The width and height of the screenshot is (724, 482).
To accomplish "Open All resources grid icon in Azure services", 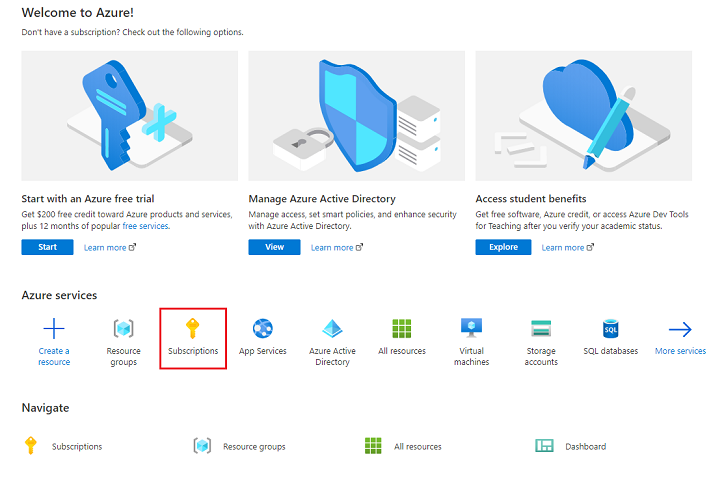I will point(402,329).
